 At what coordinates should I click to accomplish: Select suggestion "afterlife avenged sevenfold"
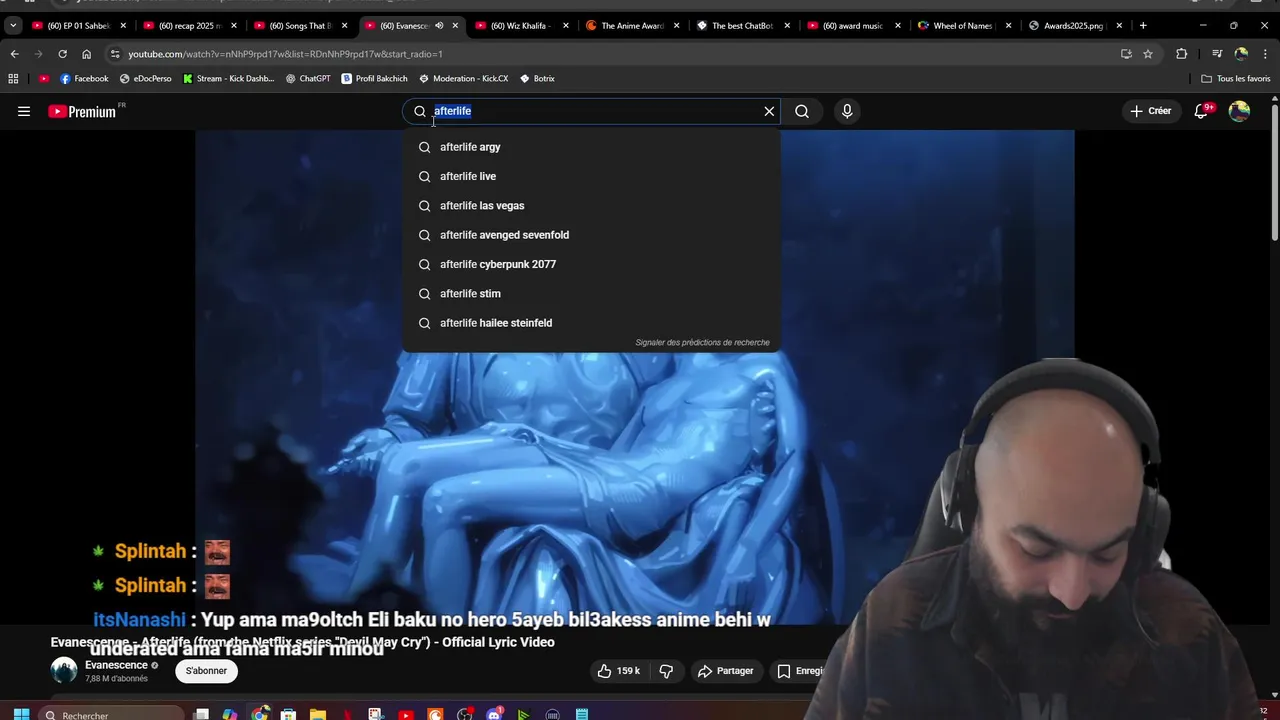591,235
